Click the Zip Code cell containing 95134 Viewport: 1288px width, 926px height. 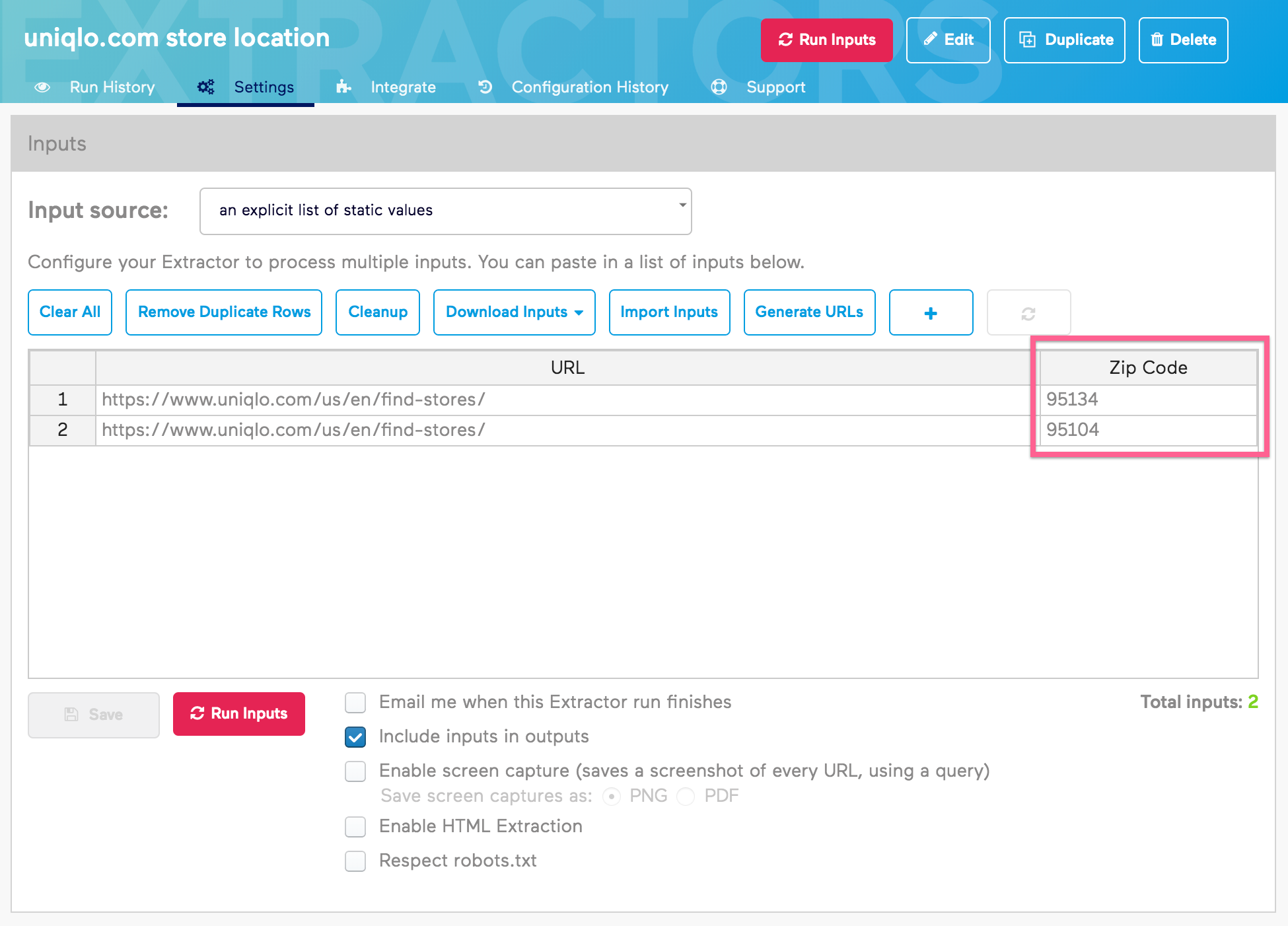click(x=1147, y=399)
